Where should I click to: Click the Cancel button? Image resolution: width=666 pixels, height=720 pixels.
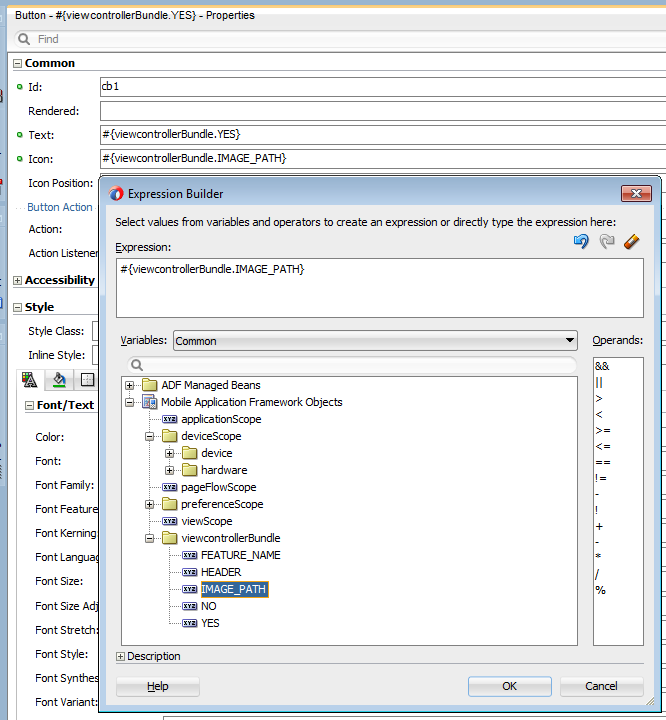point(601,686)
